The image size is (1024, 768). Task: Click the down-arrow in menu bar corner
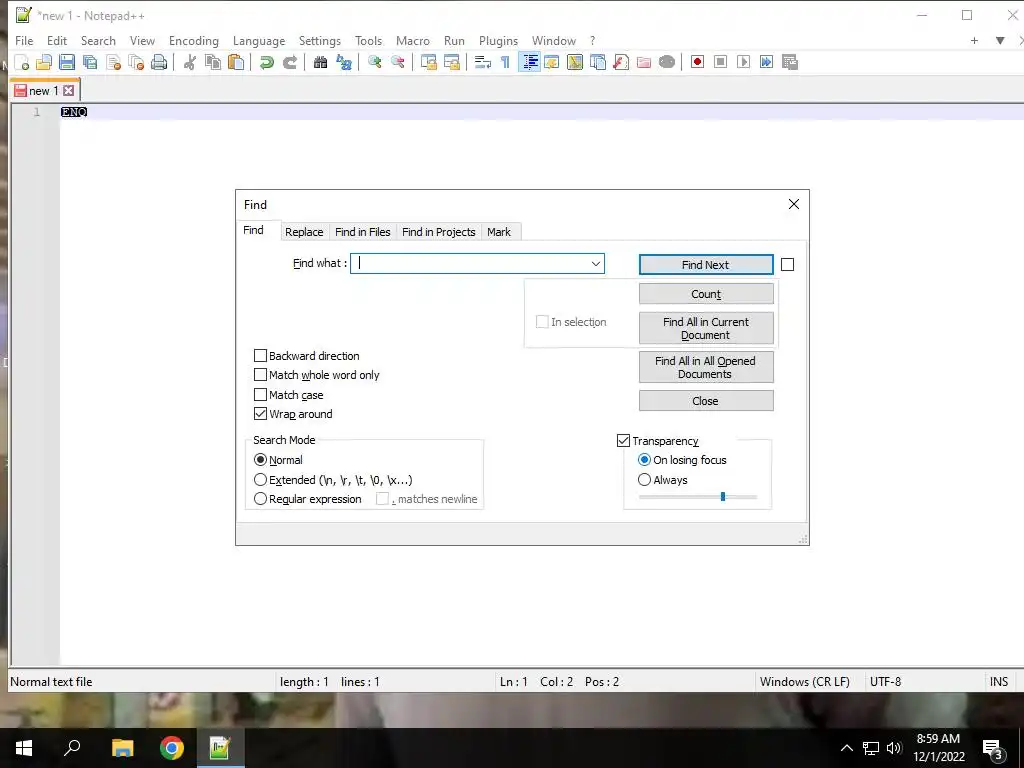pyautogui.click(x=1000, y=40)
